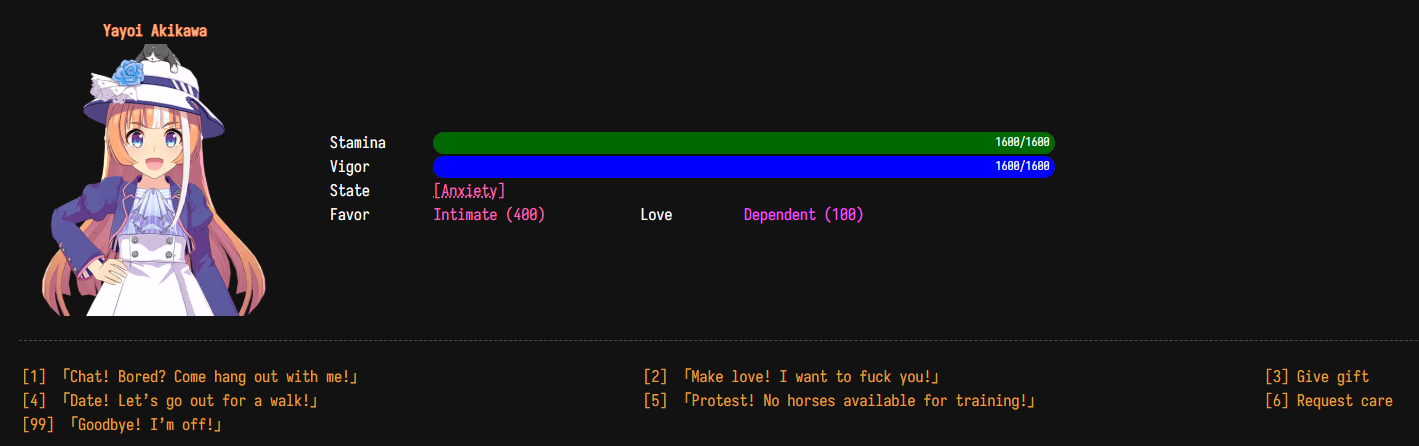The width and height of the screenshot is (1419, 446).
Task: Pick option 3 Give gift
Action: 1317,377
